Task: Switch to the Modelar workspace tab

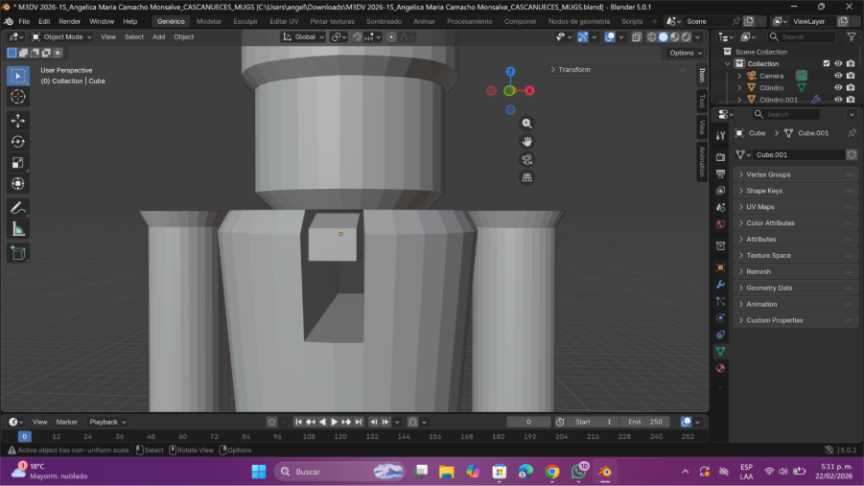Action: [209, 21]
